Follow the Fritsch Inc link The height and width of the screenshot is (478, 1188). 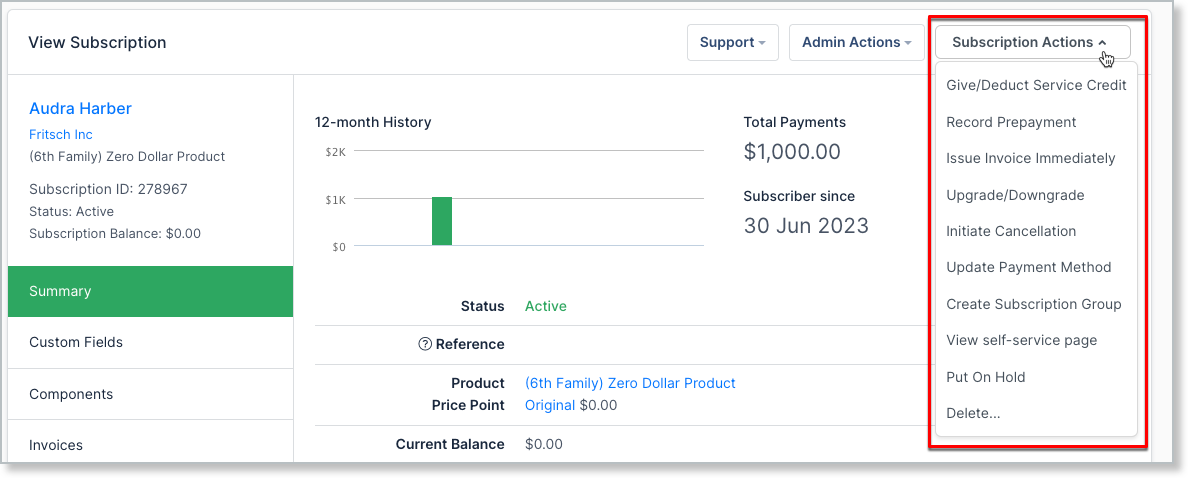(x=61, y=134)
